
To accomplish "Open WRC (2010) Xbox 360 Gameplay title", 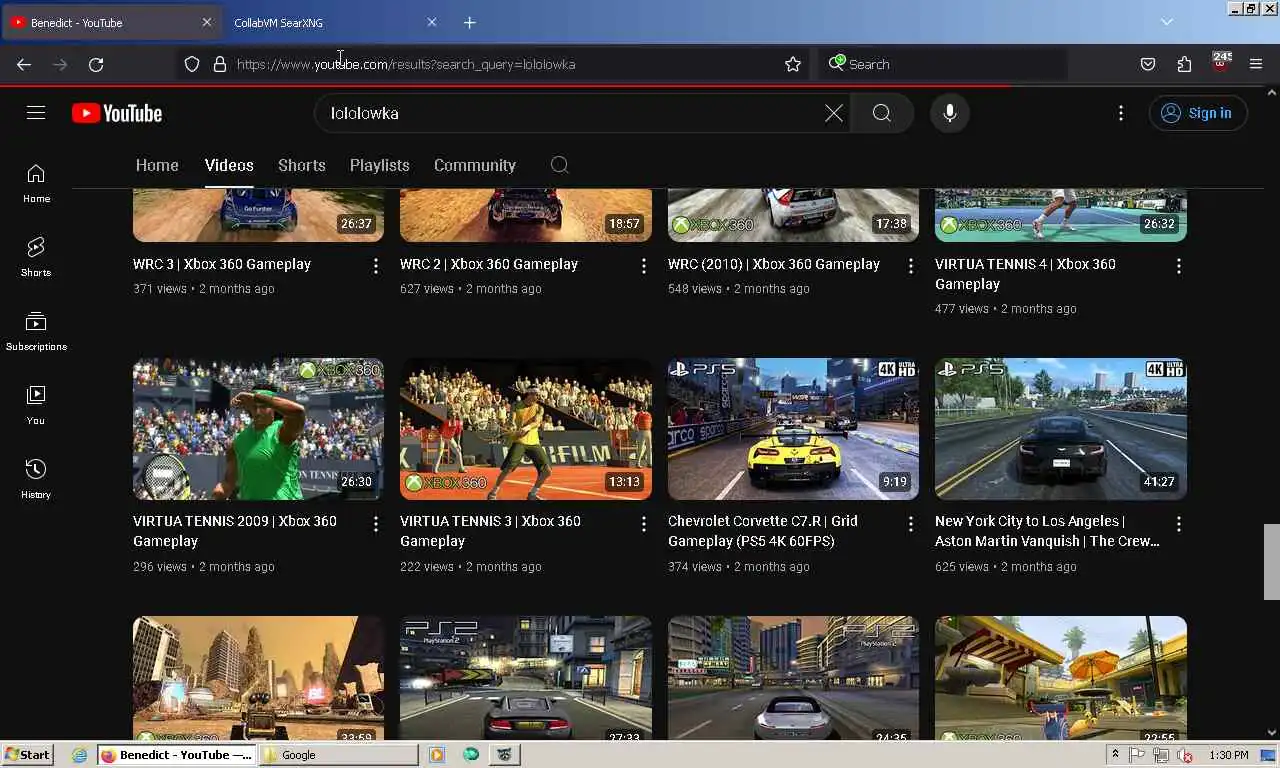I will [x=774, y=264].
